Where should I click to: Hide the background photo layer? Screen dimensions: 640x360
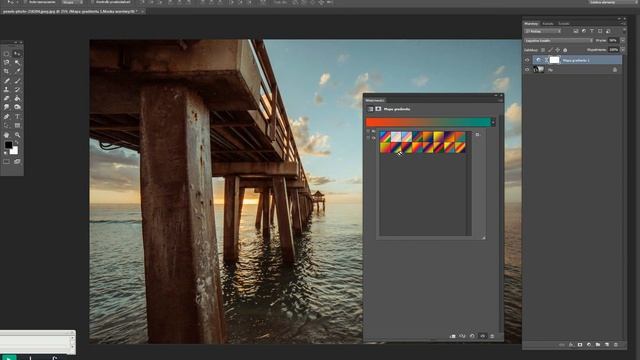[x=527, y=70]
